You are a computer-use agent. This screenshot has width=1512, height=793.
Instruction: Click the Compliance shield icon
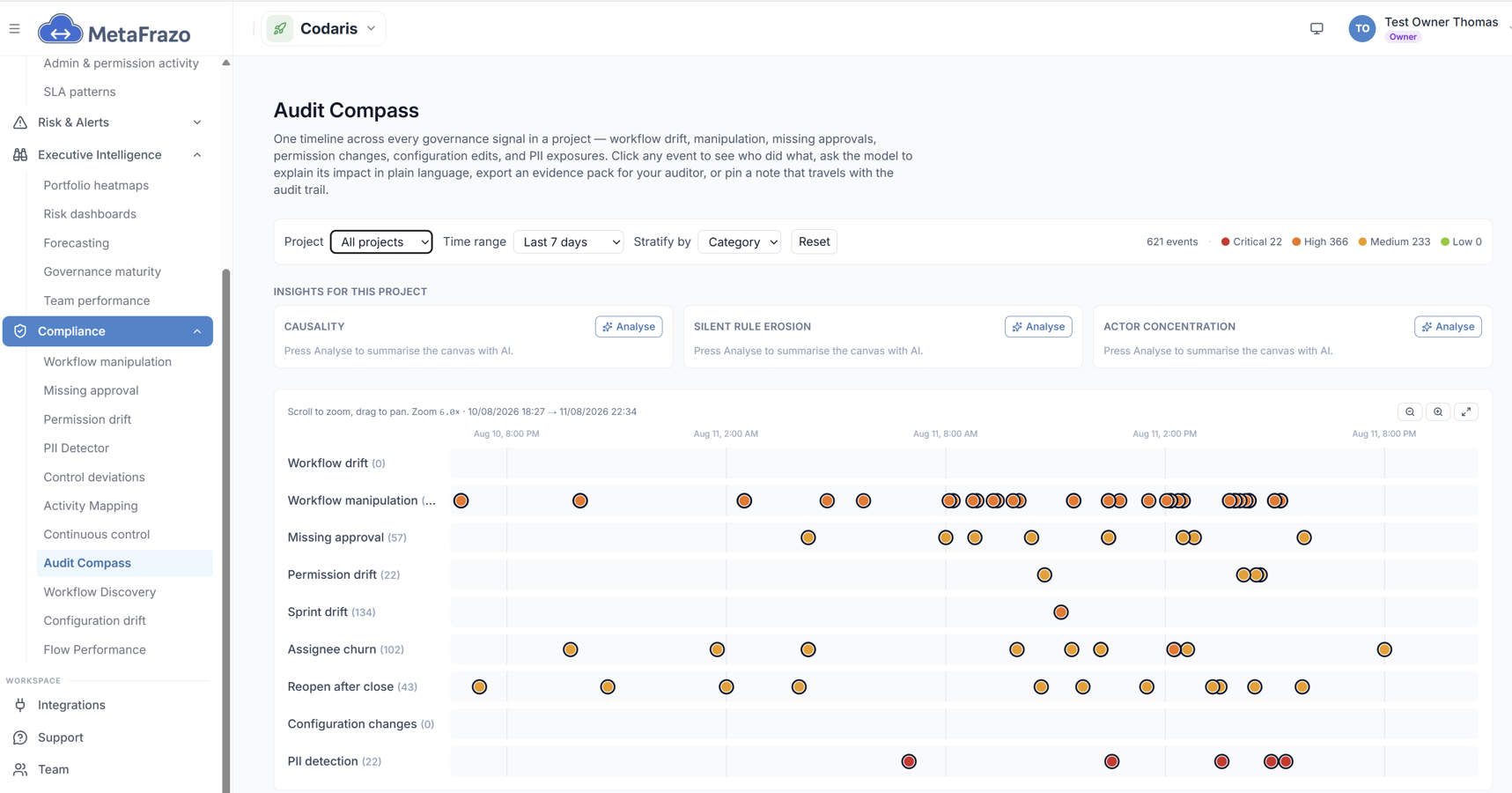(x=20, y=331)
